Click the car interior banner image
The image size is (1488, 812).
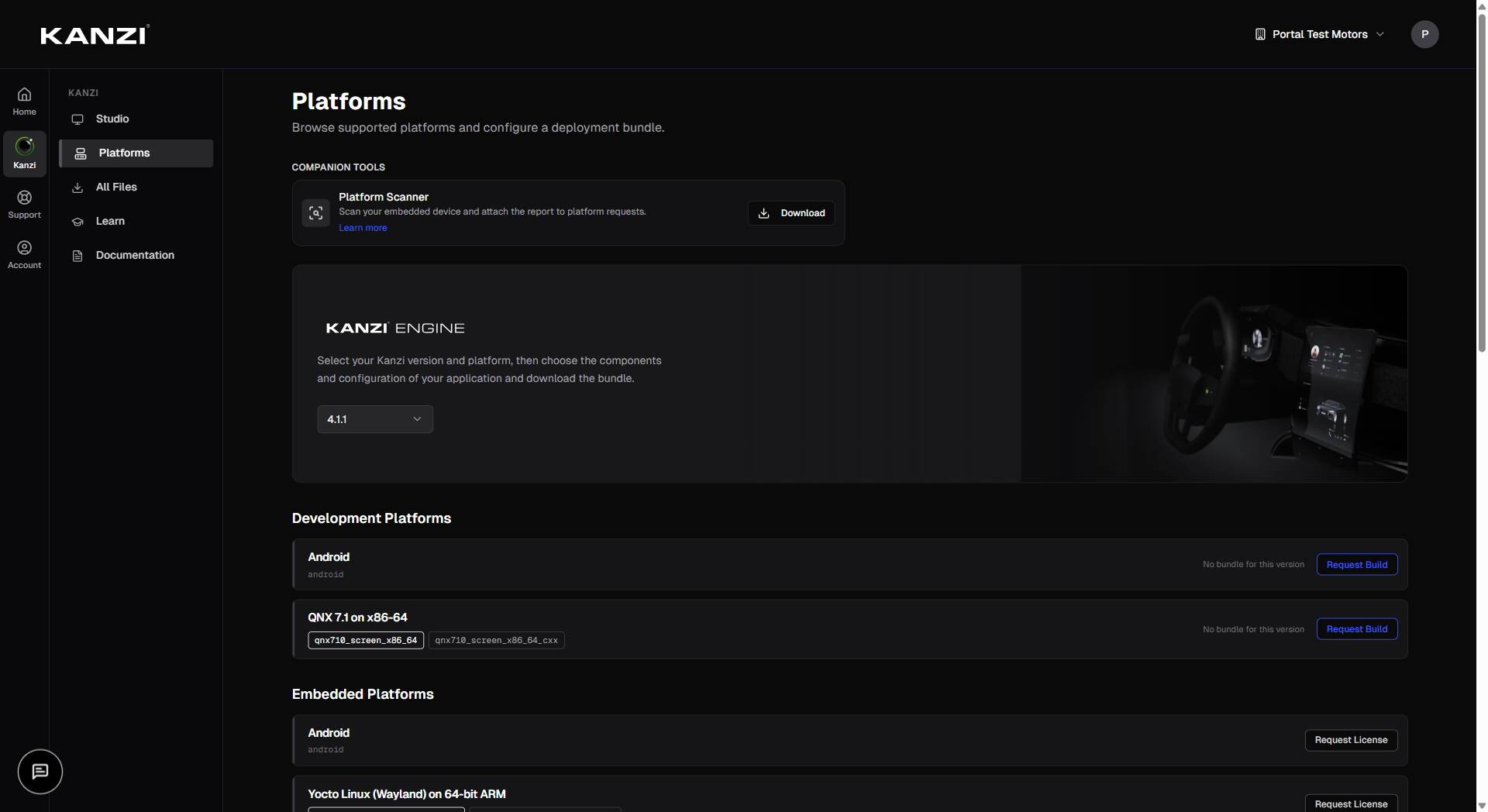tap(1214, 373)
